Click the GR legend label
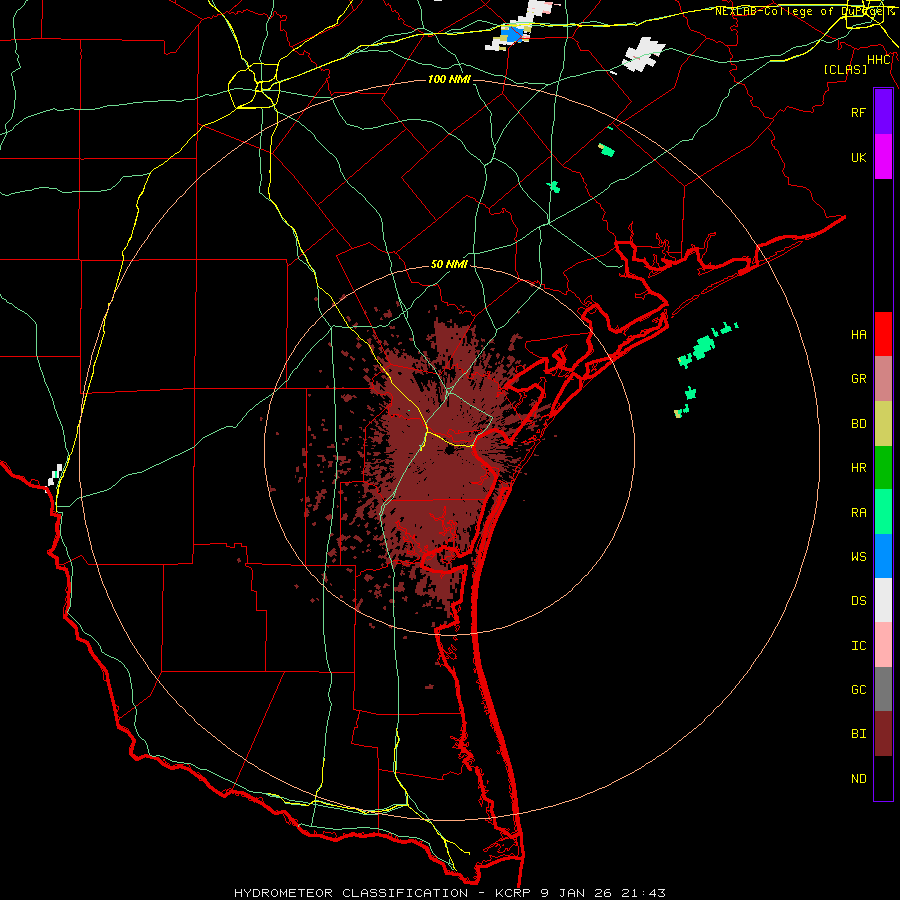 click(x=858, y=379)
